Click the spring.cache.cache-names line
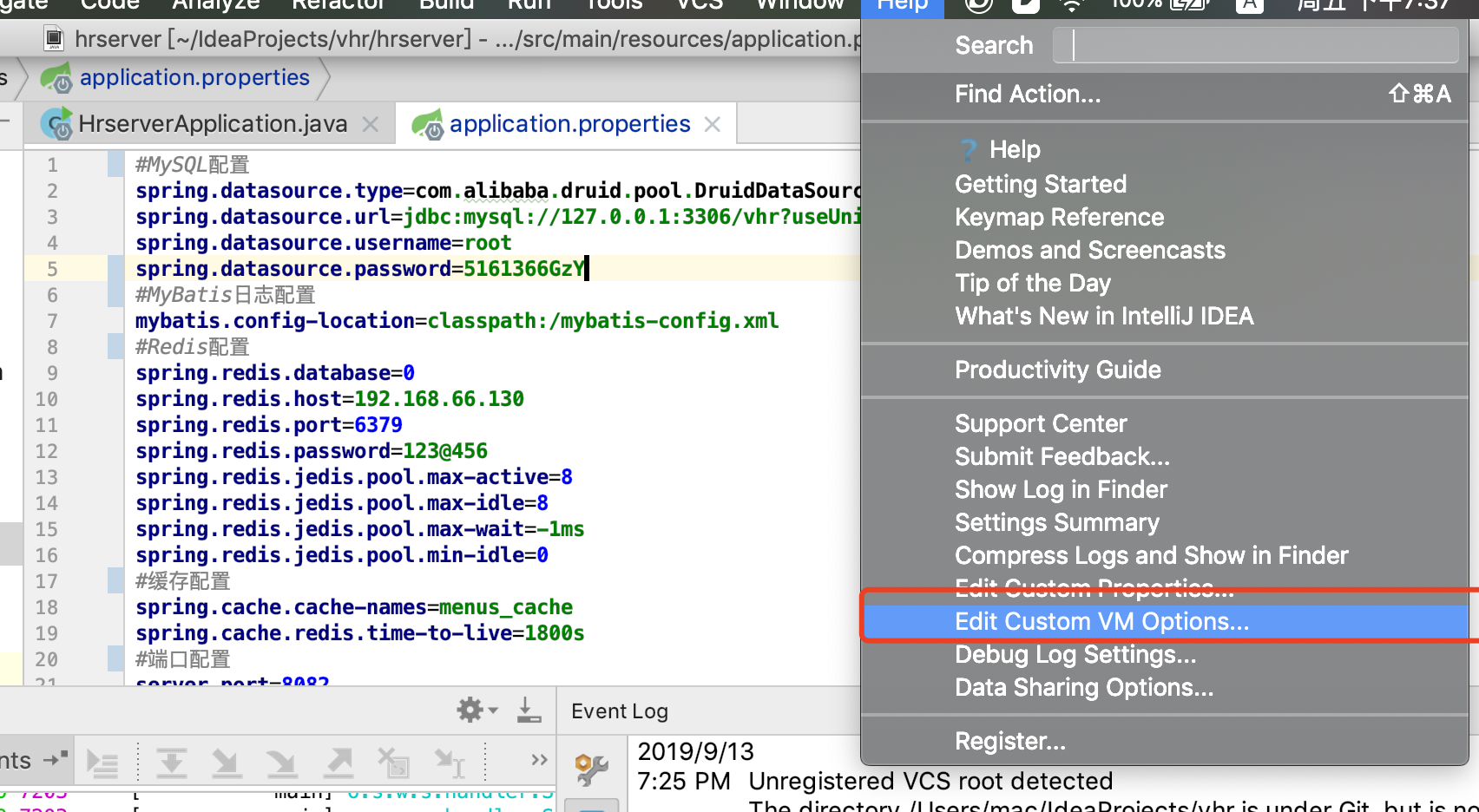The image size is (1479, 812). click(354, 607)
